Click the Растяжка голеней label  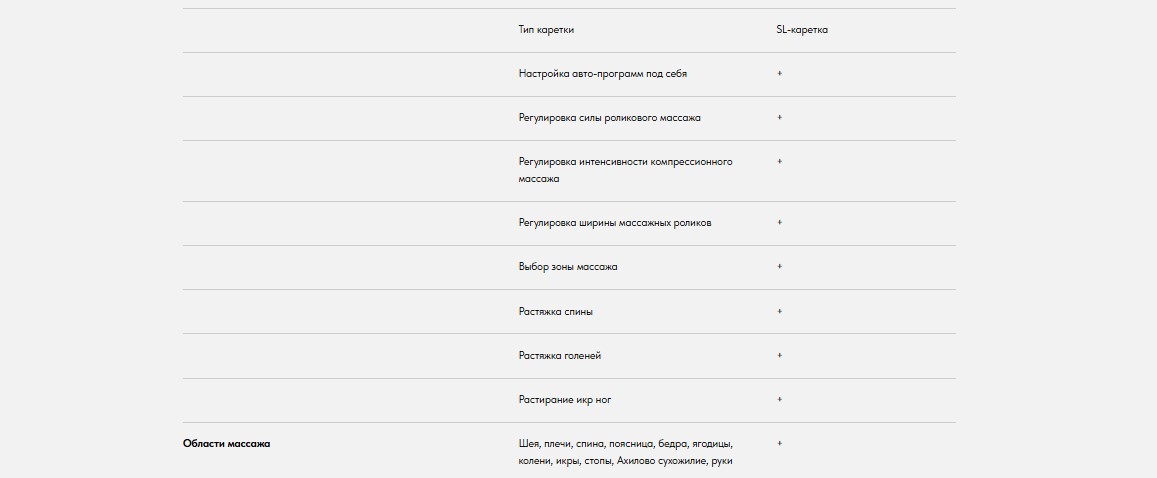click(560, 356)
